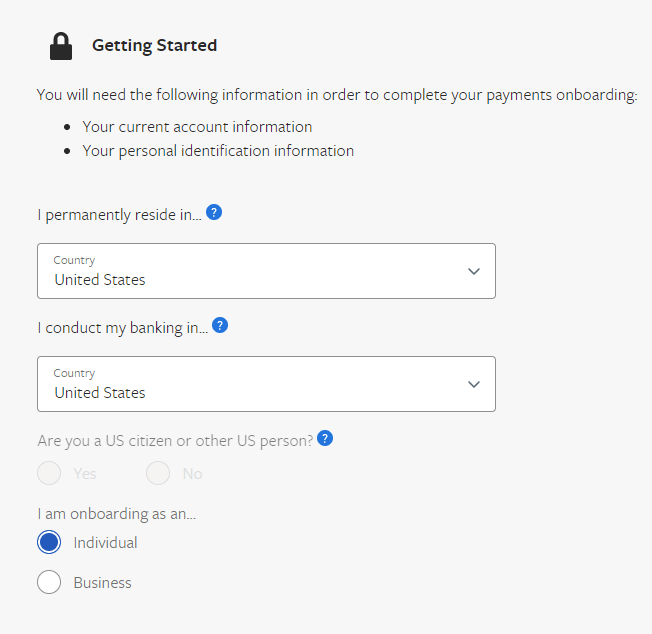Click "Your personal identification information" bullet text
Viewport: 652px width, 634px height.
click(x=218, y=151)
